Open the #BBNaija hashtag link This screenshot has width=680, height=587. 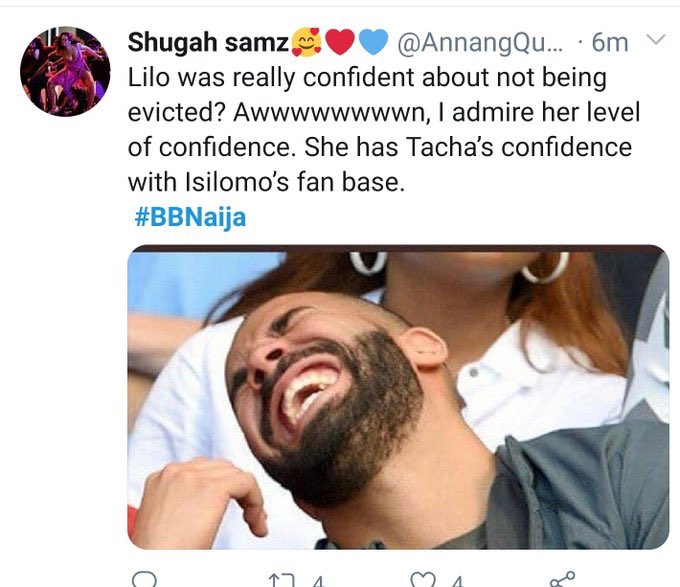pyautogui.click(x=189, y=217)
